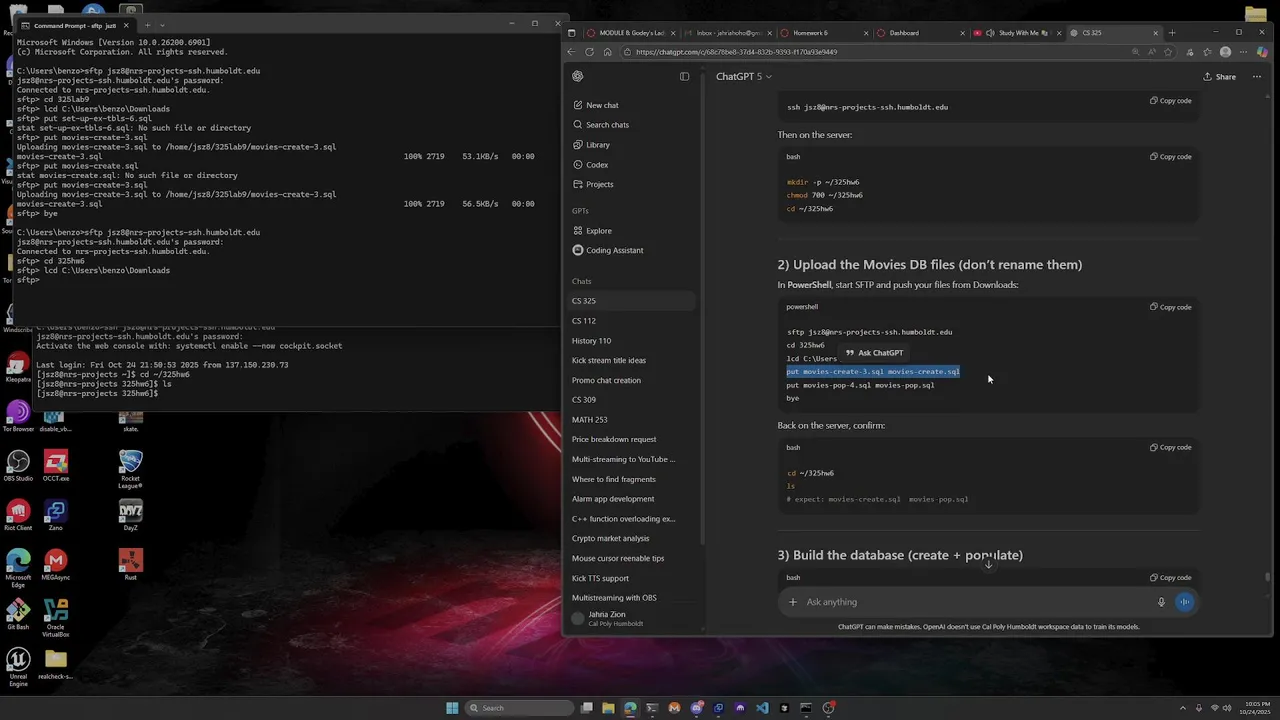
Task: Share this ChatGPT conversation
Action: (1219, 76)
